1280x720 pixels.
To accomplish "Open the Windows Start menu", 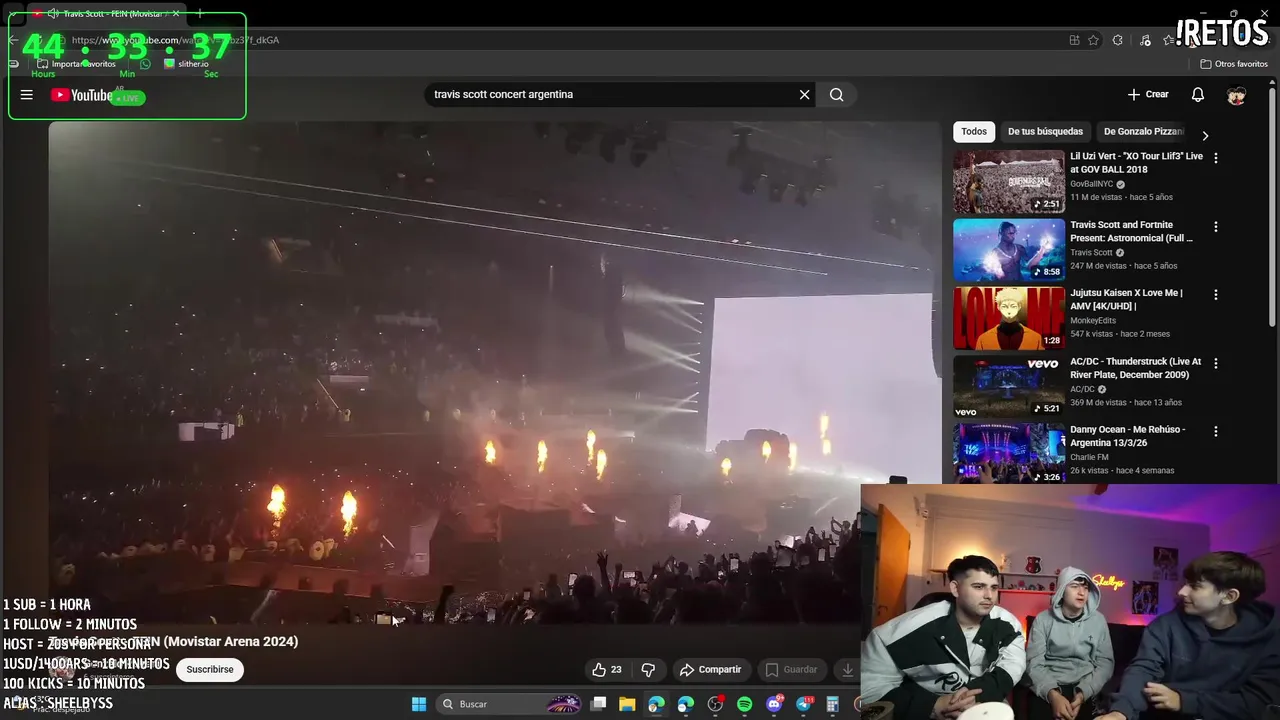I will pos(419,704).
